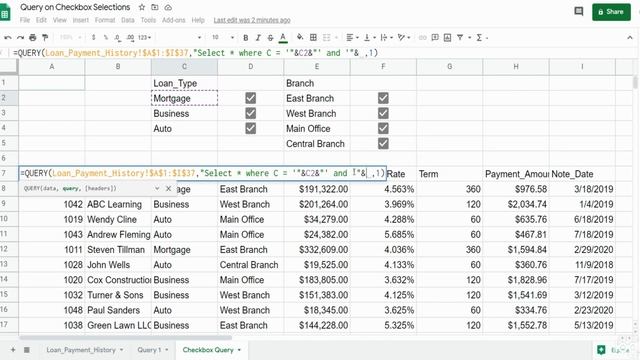
Task: Uncheck the East Branch checkbox
Action: (x=383, y=98)
